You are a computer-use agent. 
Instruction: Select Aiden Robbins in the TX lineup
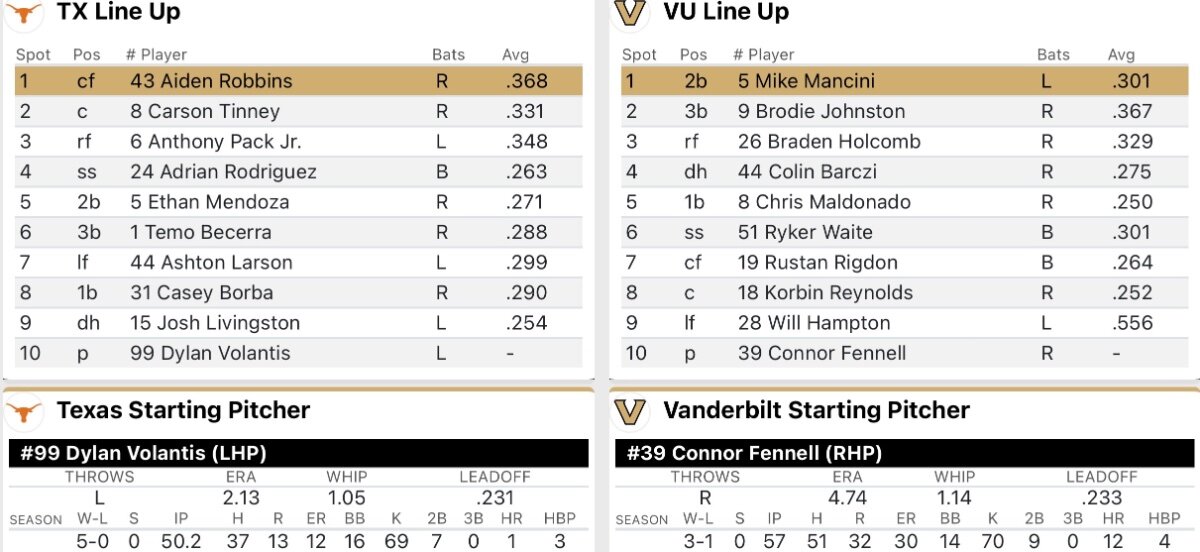click(211, 81)
